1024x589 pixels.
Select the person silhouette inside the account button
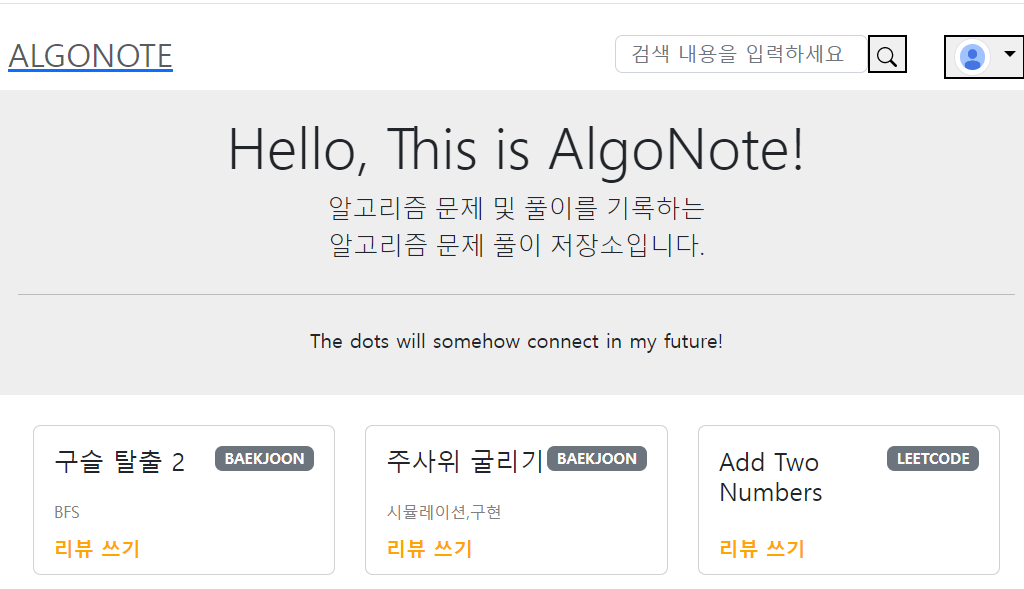975,57
